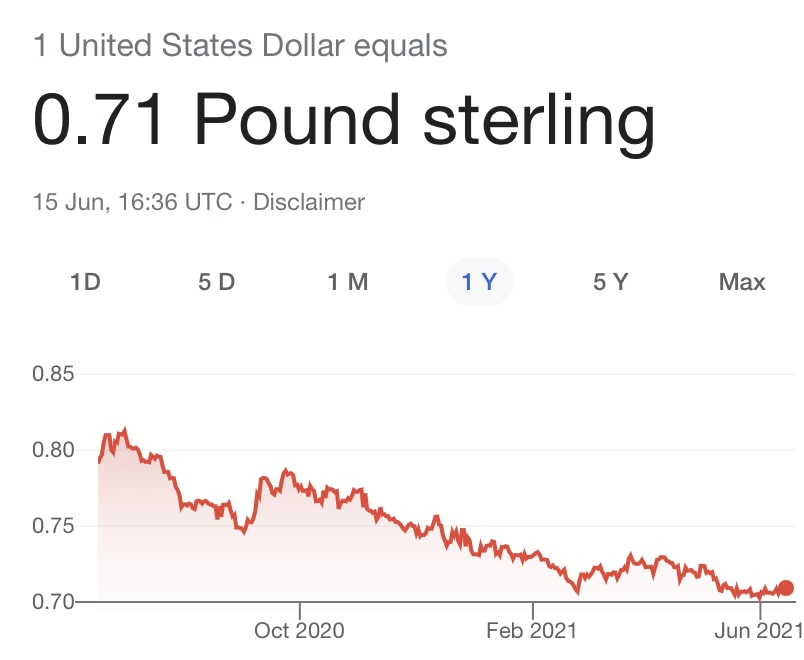The width and height of the screenshot is (804, 660).
Task: Switch to the 5 Y range
Action: coord(610,282)
